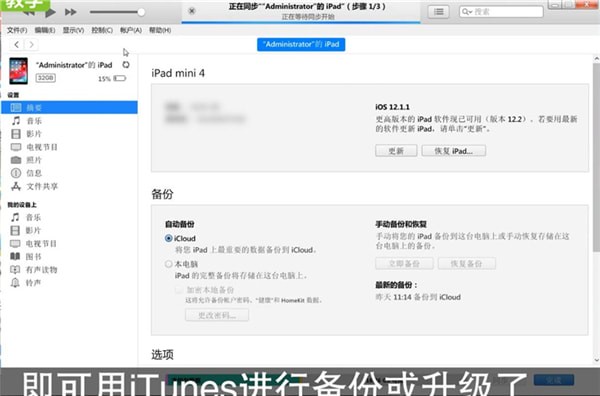This screenshot has height=396, width=600.
Task: Open 有声读物 in the sidebar
Action: click(x=69, y=270)
